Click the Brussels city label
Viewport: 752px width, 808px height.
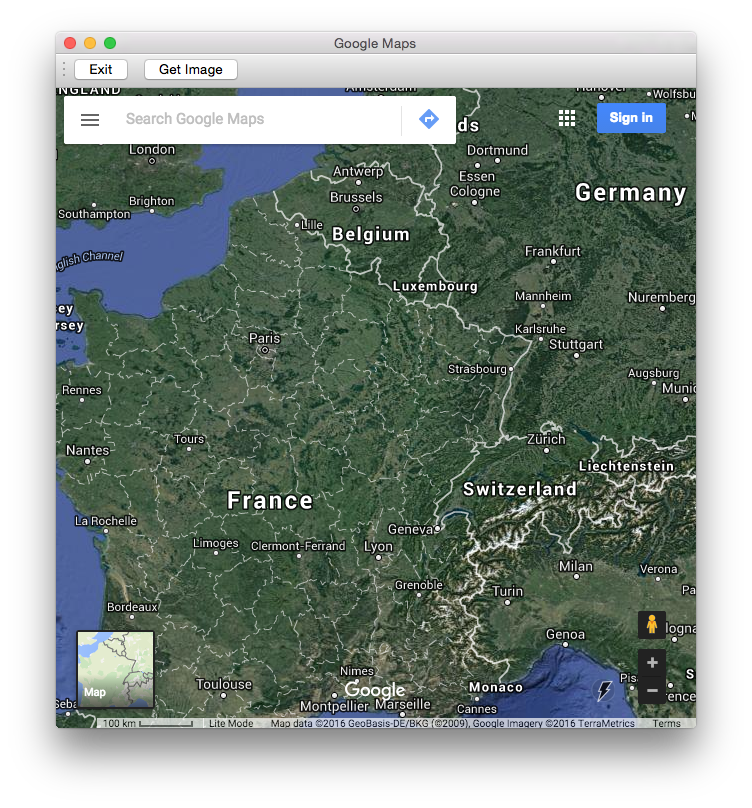click(356, 197)
